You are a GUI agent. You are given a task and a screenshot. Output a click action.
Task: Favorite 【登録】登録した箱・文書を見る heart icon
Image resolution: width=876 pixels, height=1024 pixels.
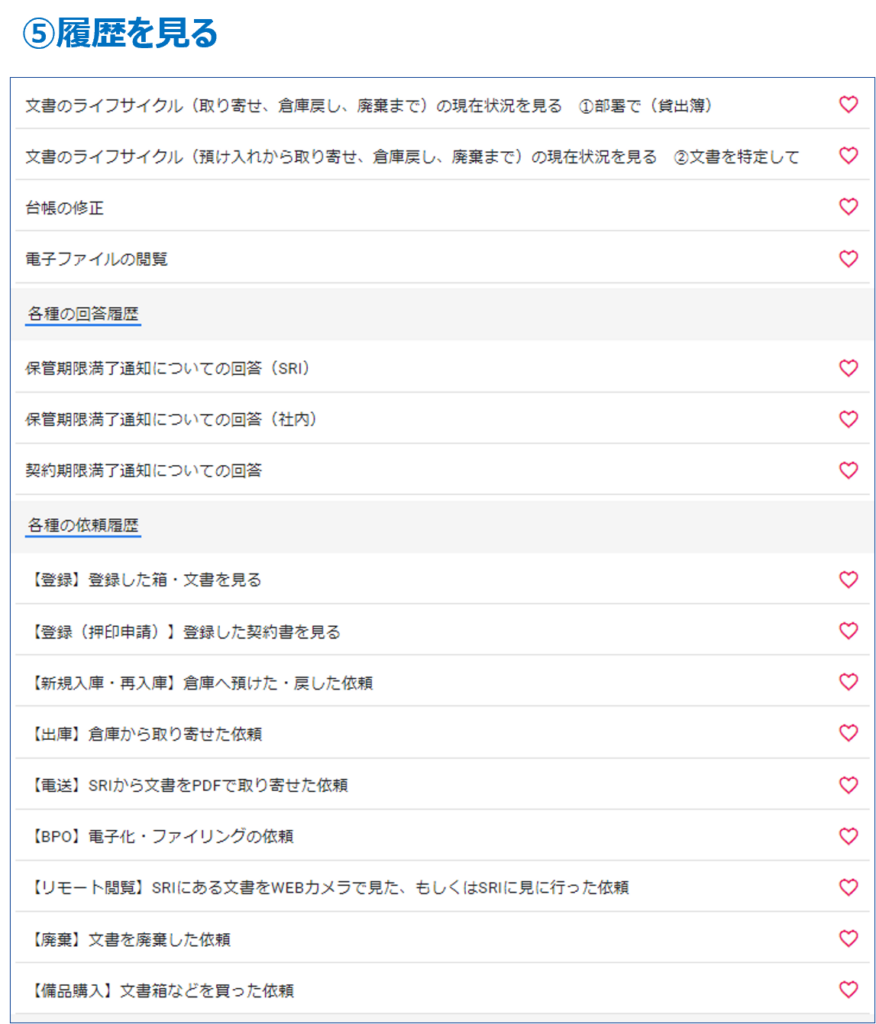848,579
